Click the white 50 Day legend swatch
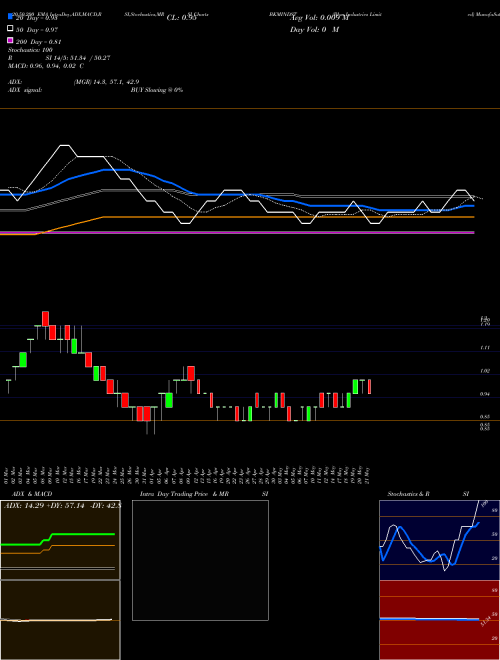 click(10, 29)
